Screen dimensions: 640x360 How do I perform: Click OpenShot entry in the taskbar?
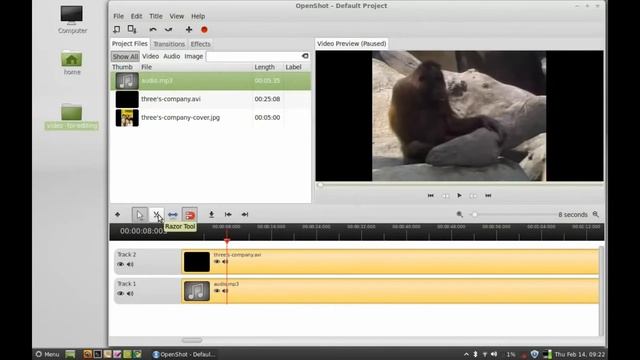184,354
